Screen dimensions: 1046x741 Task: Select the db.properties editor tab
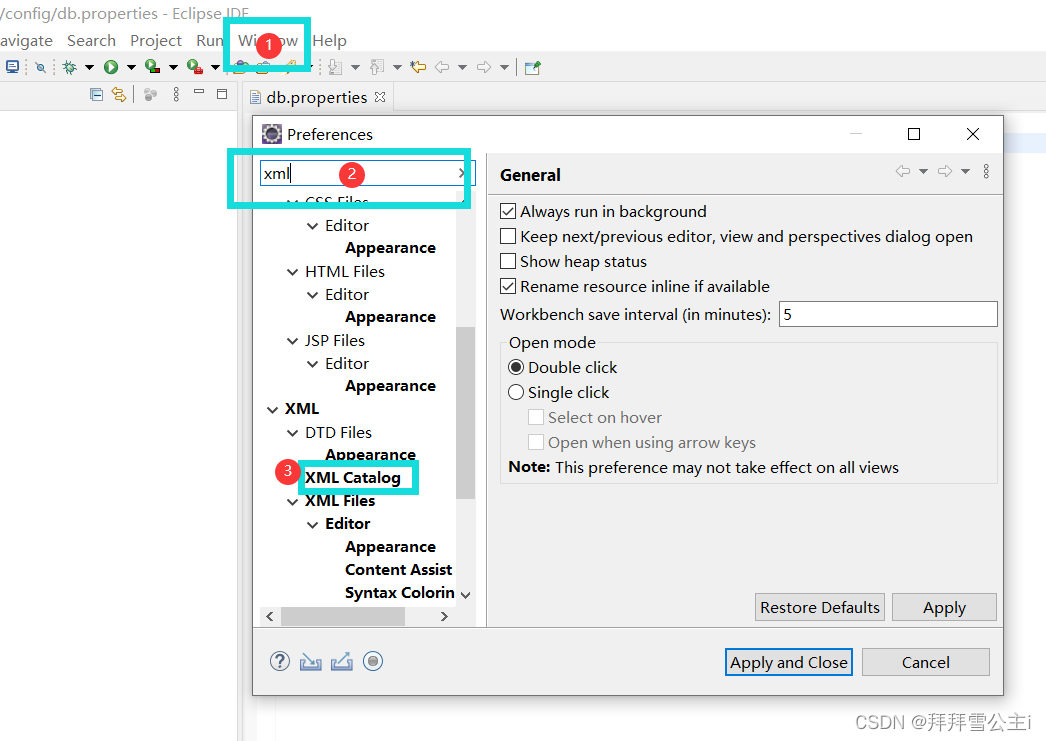[x=316, y=97]
